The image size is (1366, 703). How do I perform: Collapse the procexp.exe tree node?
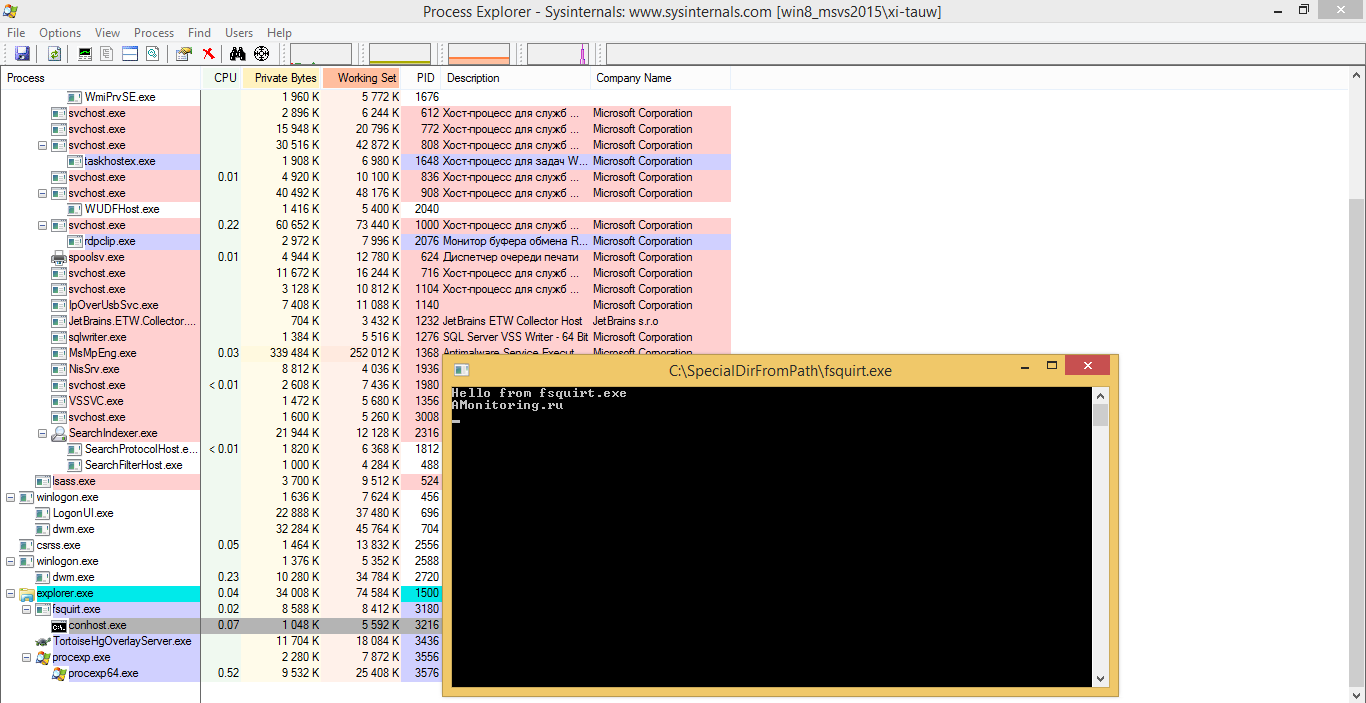(x=27, y=657)
